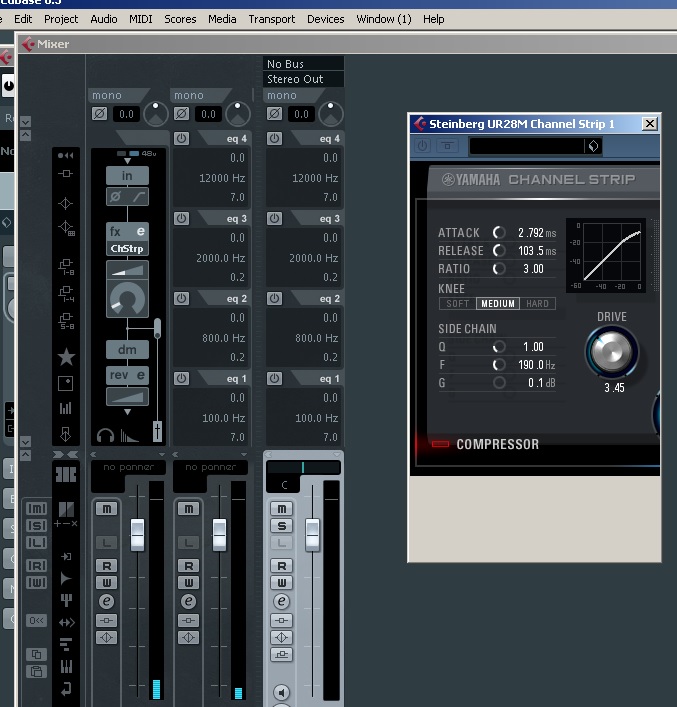Click the side chain G knob
The image size is (677, 707).
(x=499, y=382)
